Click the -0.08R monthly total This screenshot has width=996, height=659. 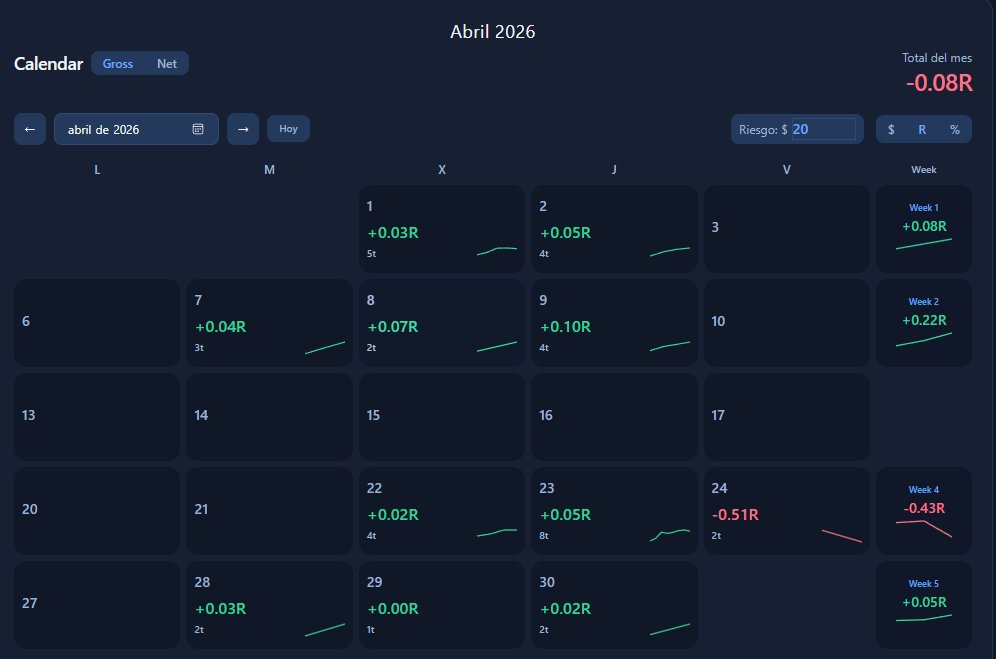(x=939, y=83)
